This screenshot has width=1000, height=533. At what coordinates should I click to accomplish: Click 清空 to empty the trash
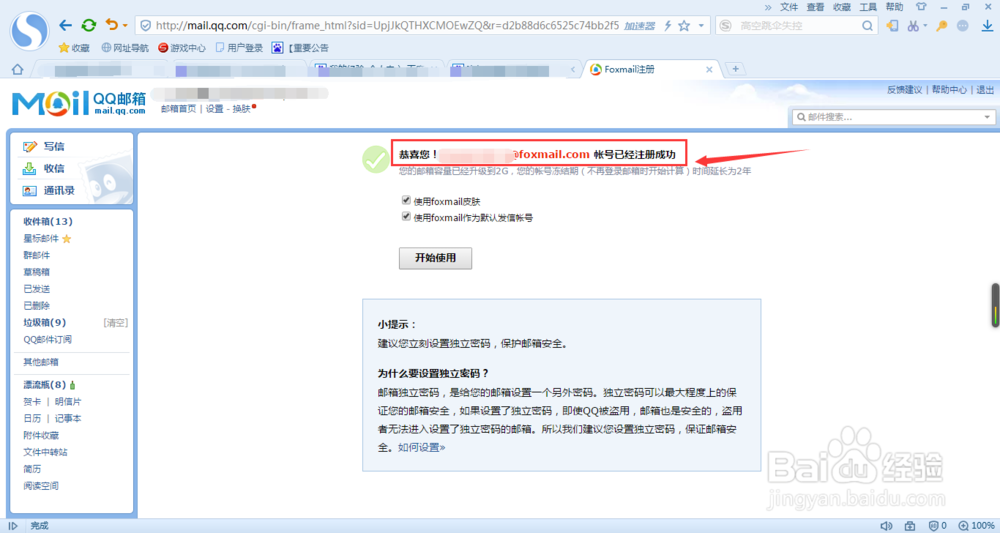pyautogui.click(x=115, y=323)
